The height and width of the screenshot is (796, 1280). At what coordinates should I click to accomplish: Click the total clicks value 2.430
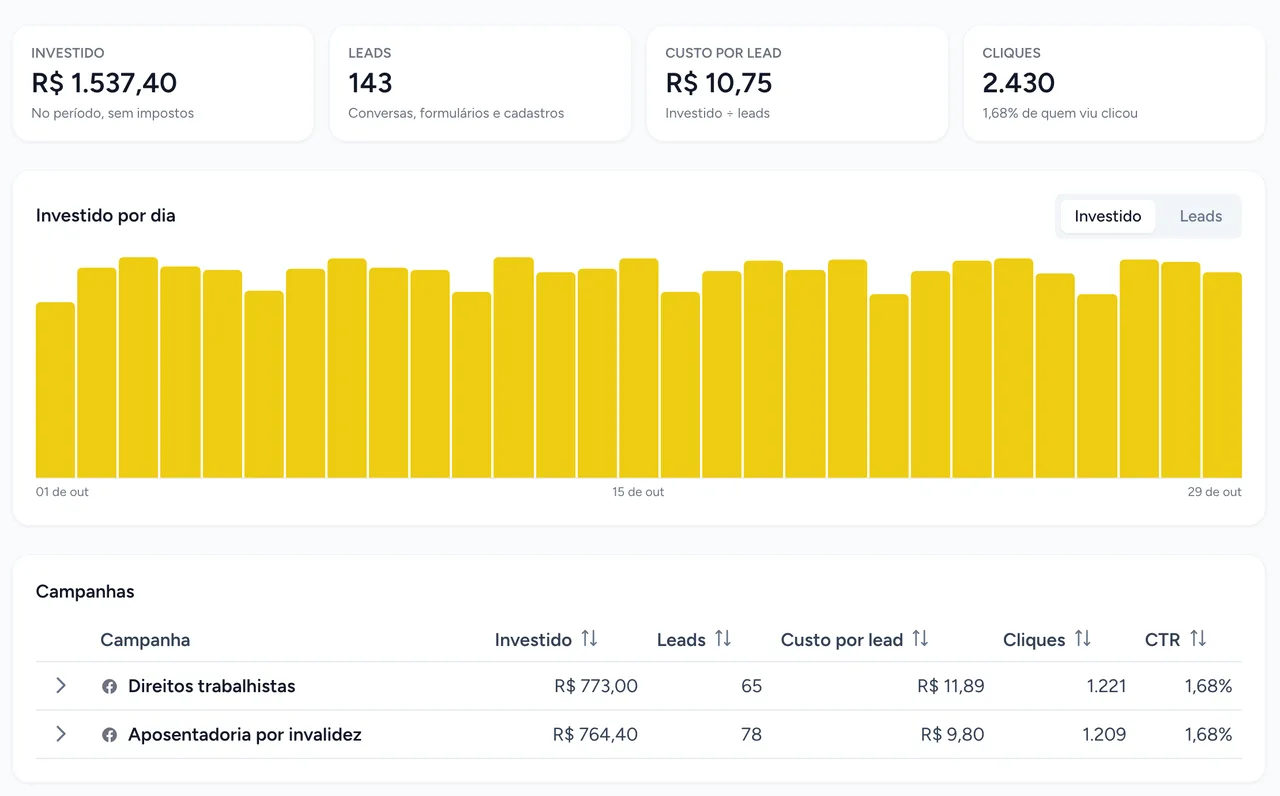1019,82
